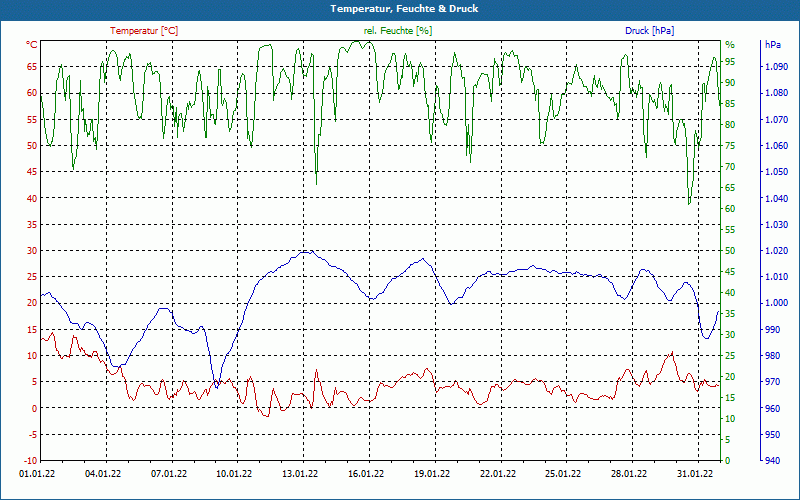Click date label '19.01.22' on time axis

tap(432, 474)
